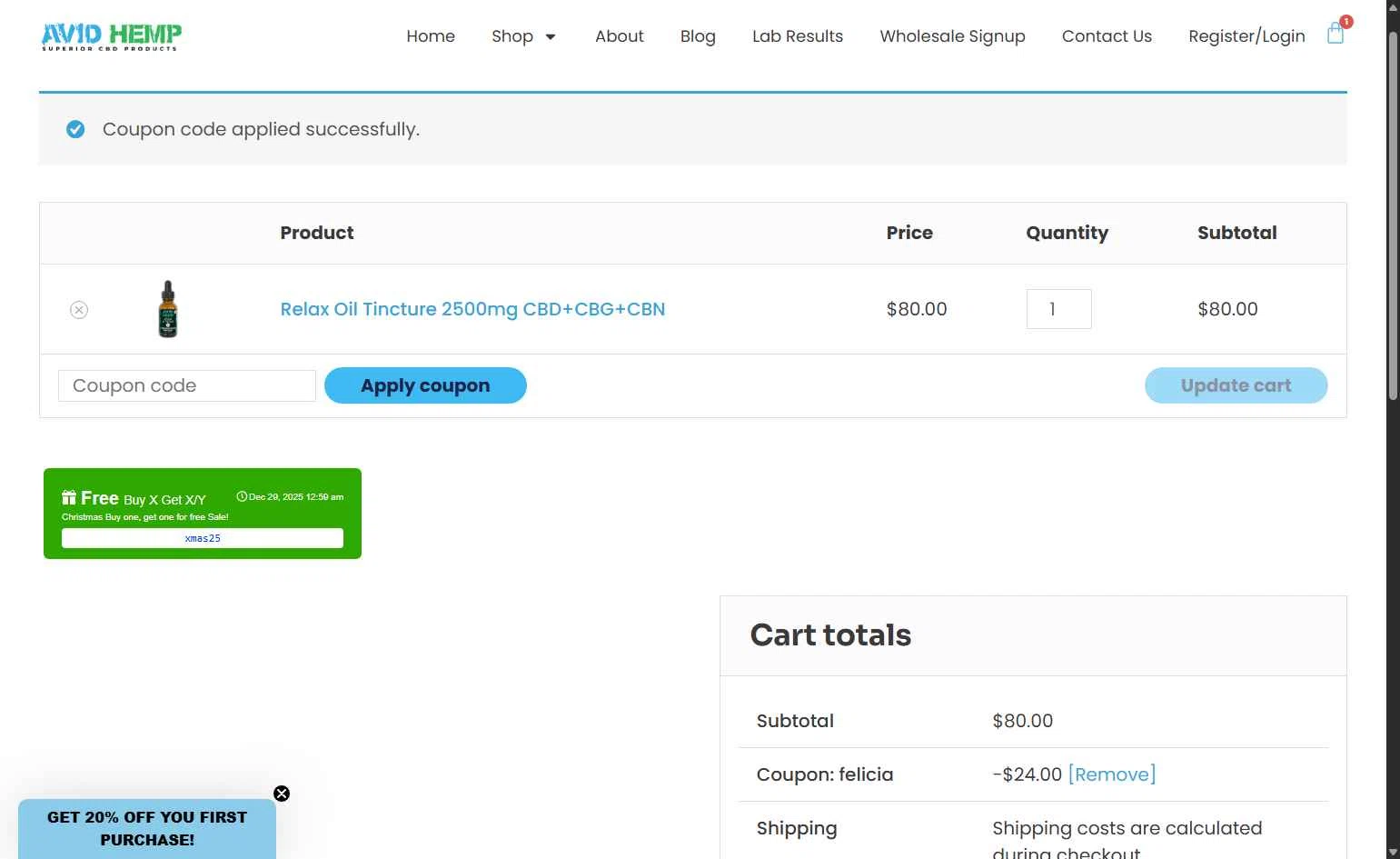The width and height of the screenshot is (1400, 859).
Task: Close the 20% off popup
Action: (282, 794)
